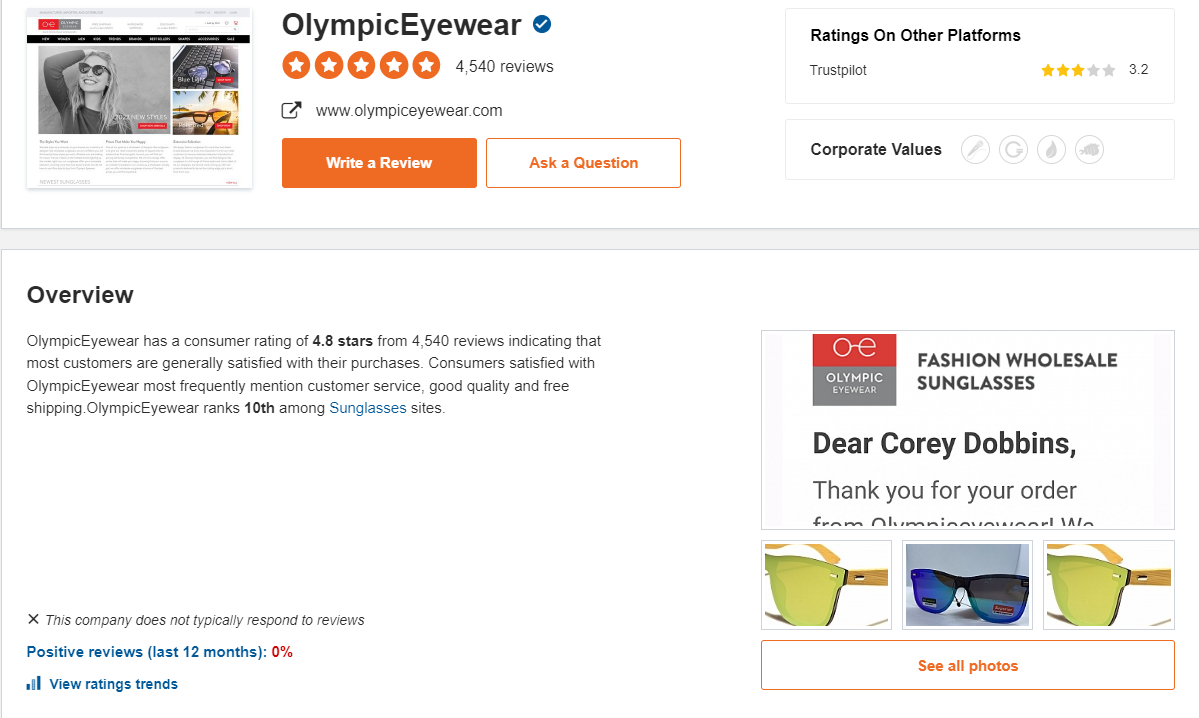This screenshot has width=1199, height=718.
Task: Open the www.olympiceyewear.com website link
Action: (x=409, y=111)
